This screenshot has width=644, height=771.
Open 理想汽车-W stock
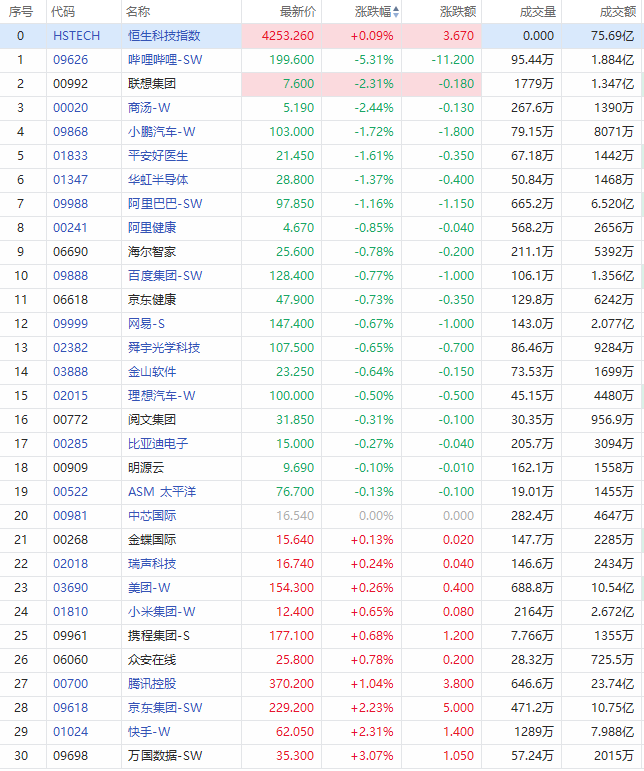coord(162,396)
